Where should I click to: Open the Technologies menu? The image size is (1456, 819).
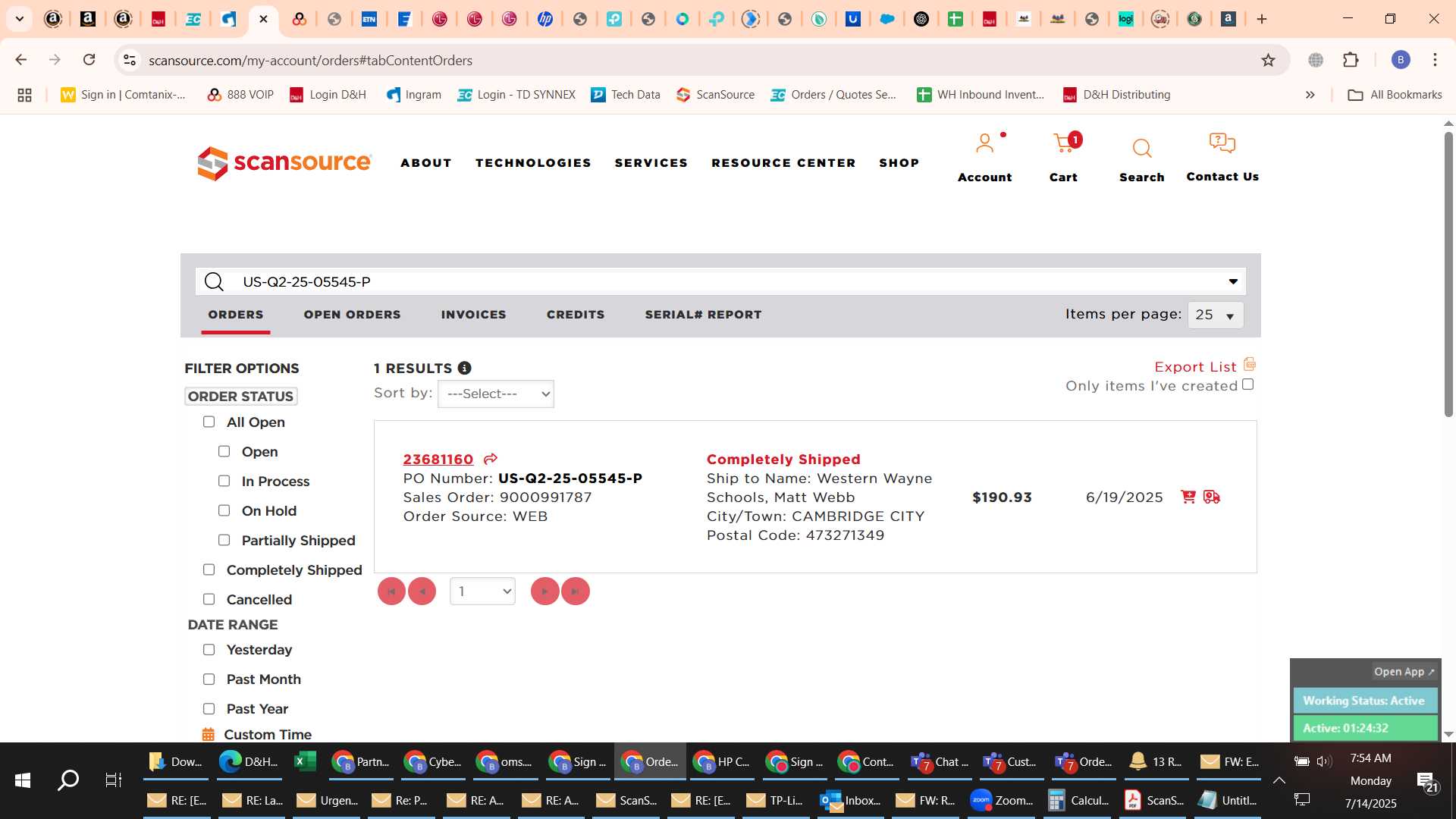click(533, 163)
